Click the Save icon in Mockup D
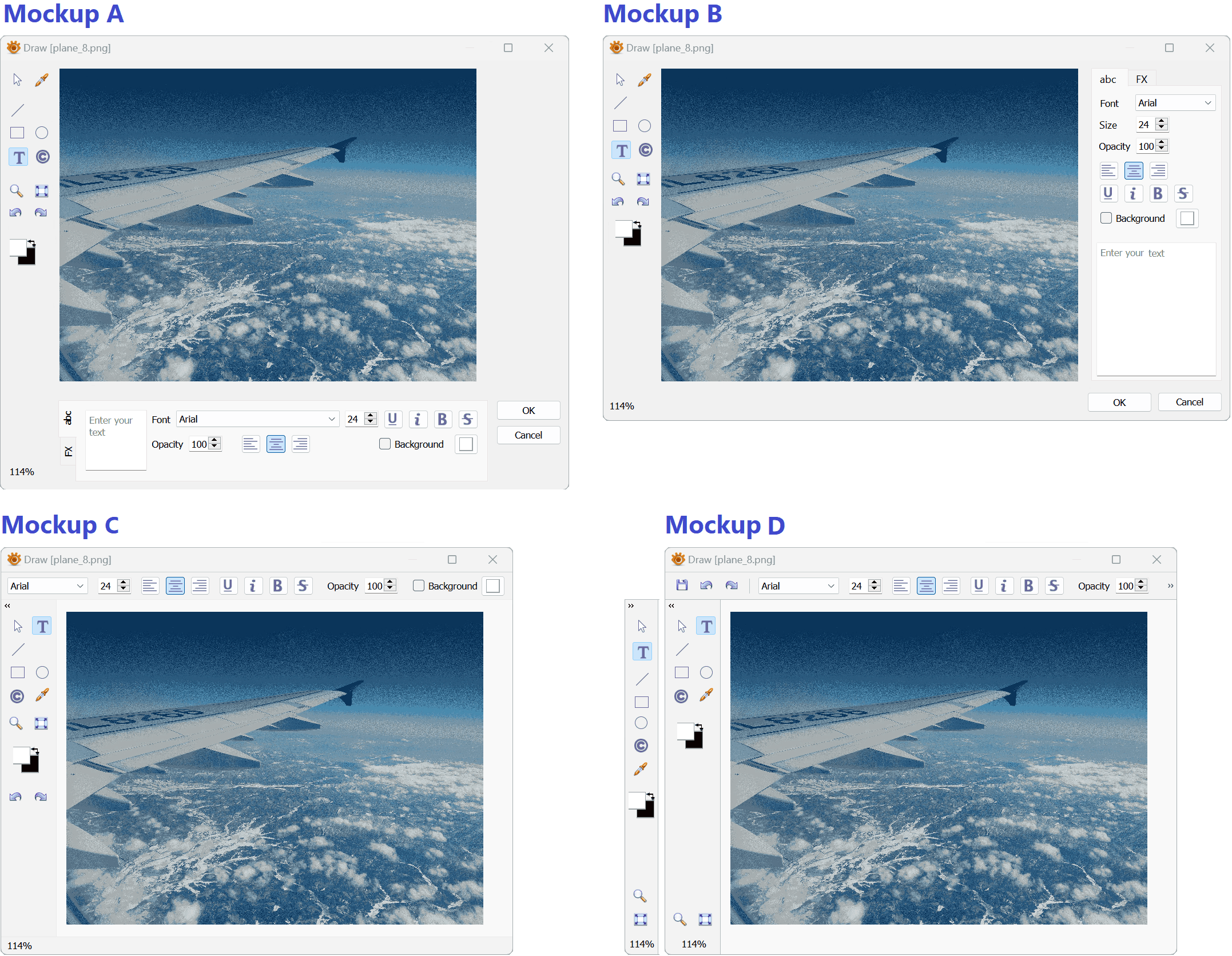1232x956 pixels. pos(681,585)
